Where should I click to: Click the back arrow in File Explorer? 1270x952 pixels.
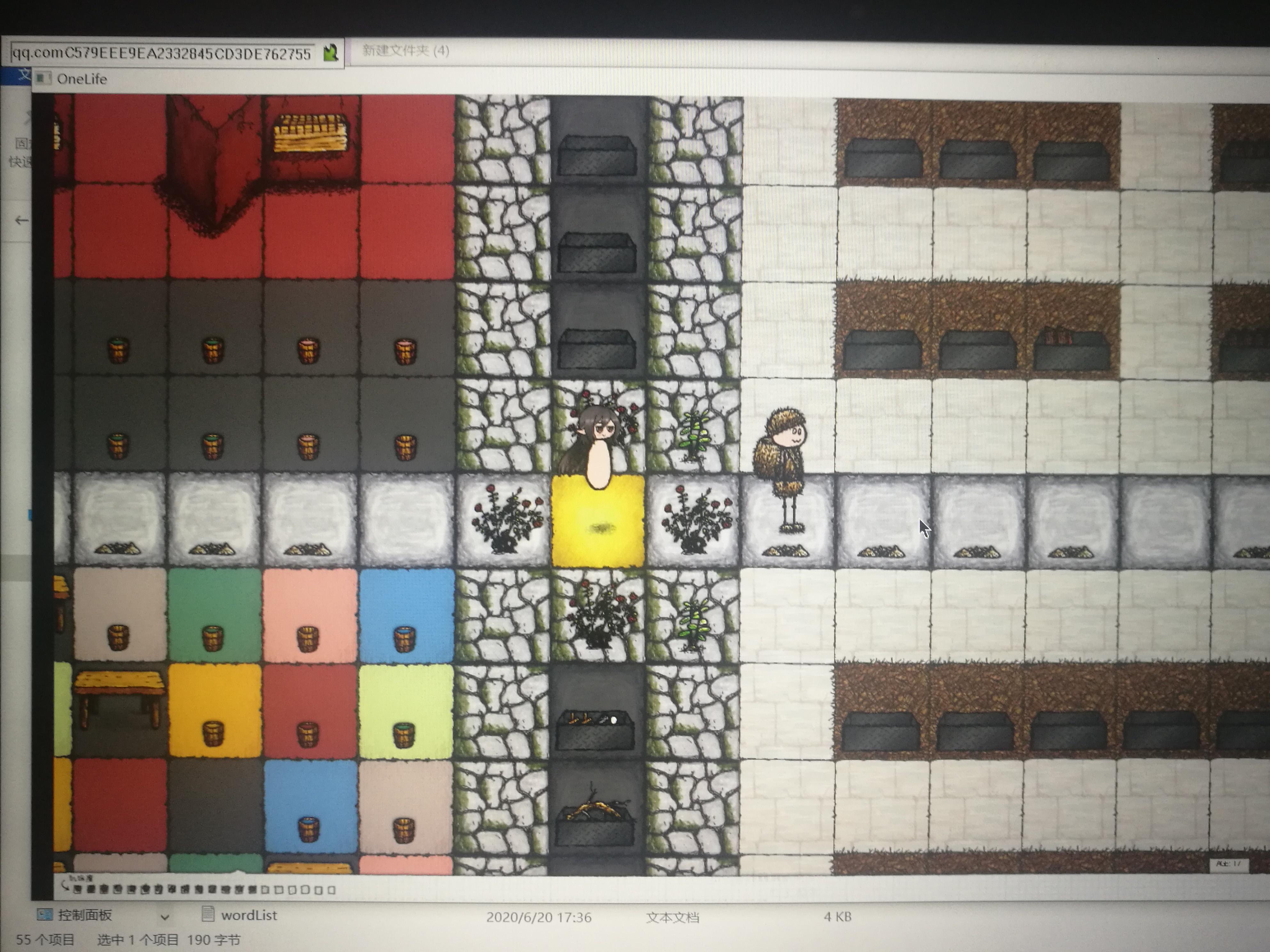[x=22, y=220]
